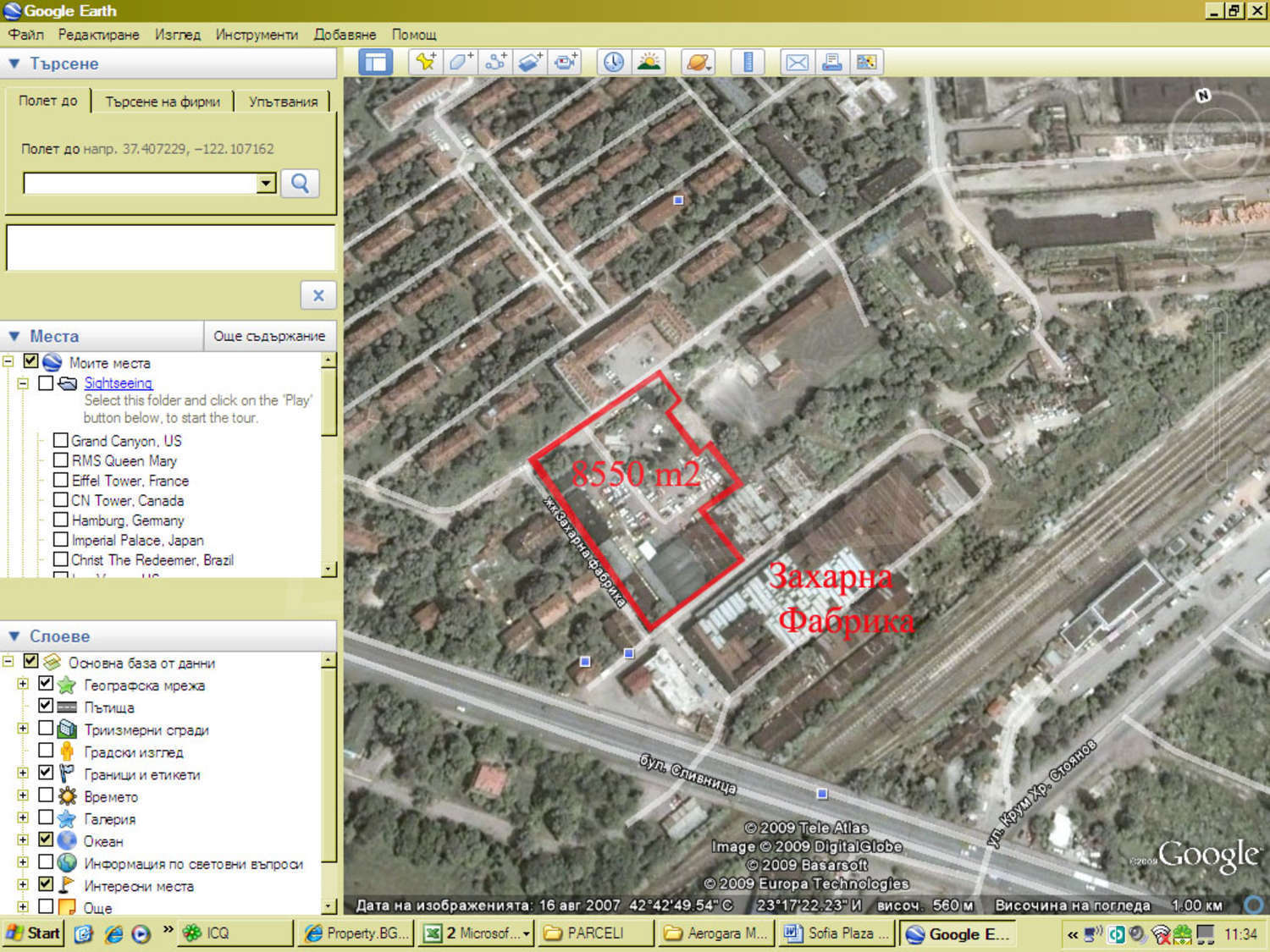Image resolution: width=1270 pixels, height=952 pixels.
Task: Open the Помощ menu
Action: 414,35
